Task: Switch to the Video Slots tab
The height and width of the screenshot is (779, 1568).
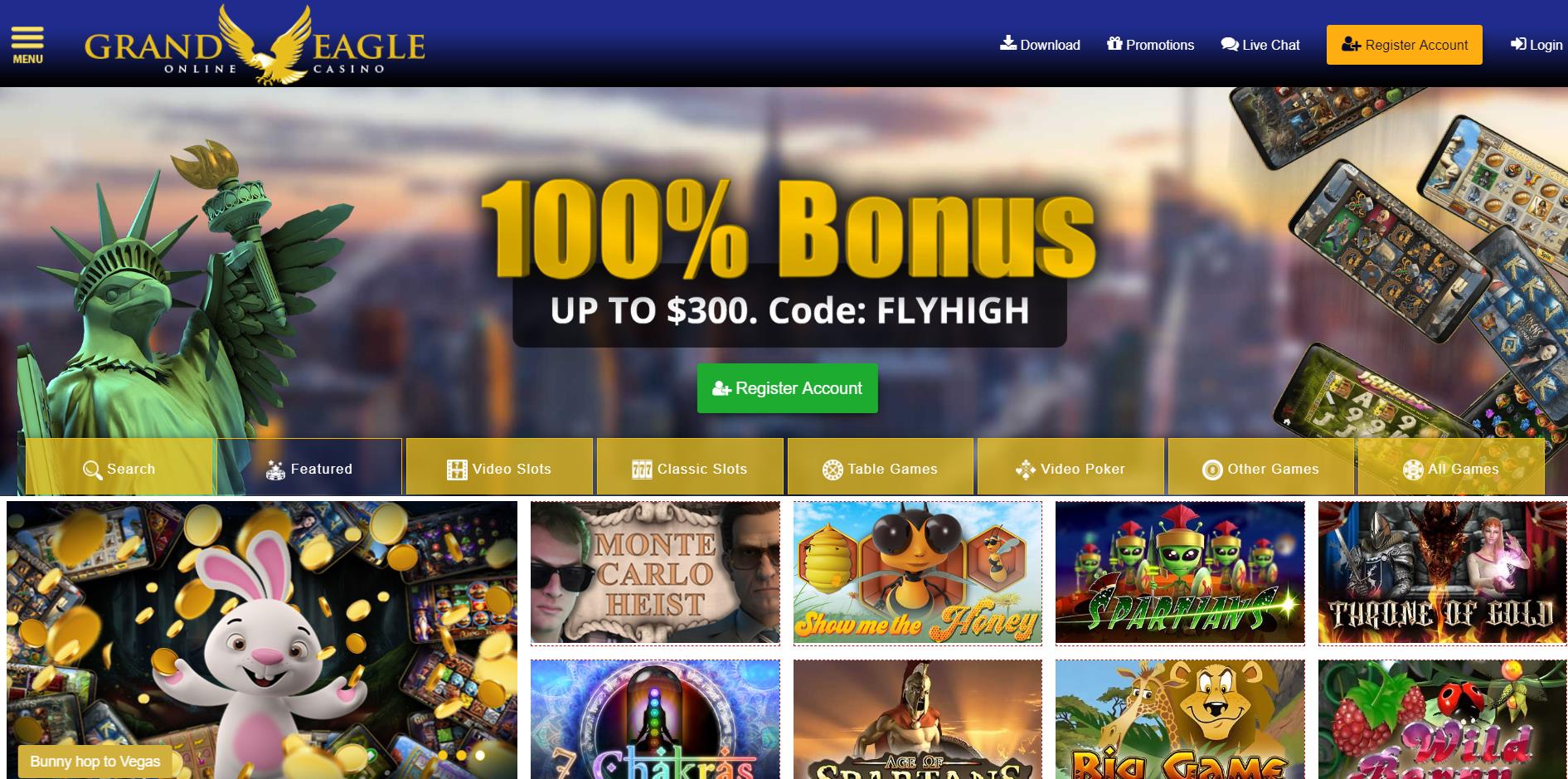Action: [x=499, y=469]
